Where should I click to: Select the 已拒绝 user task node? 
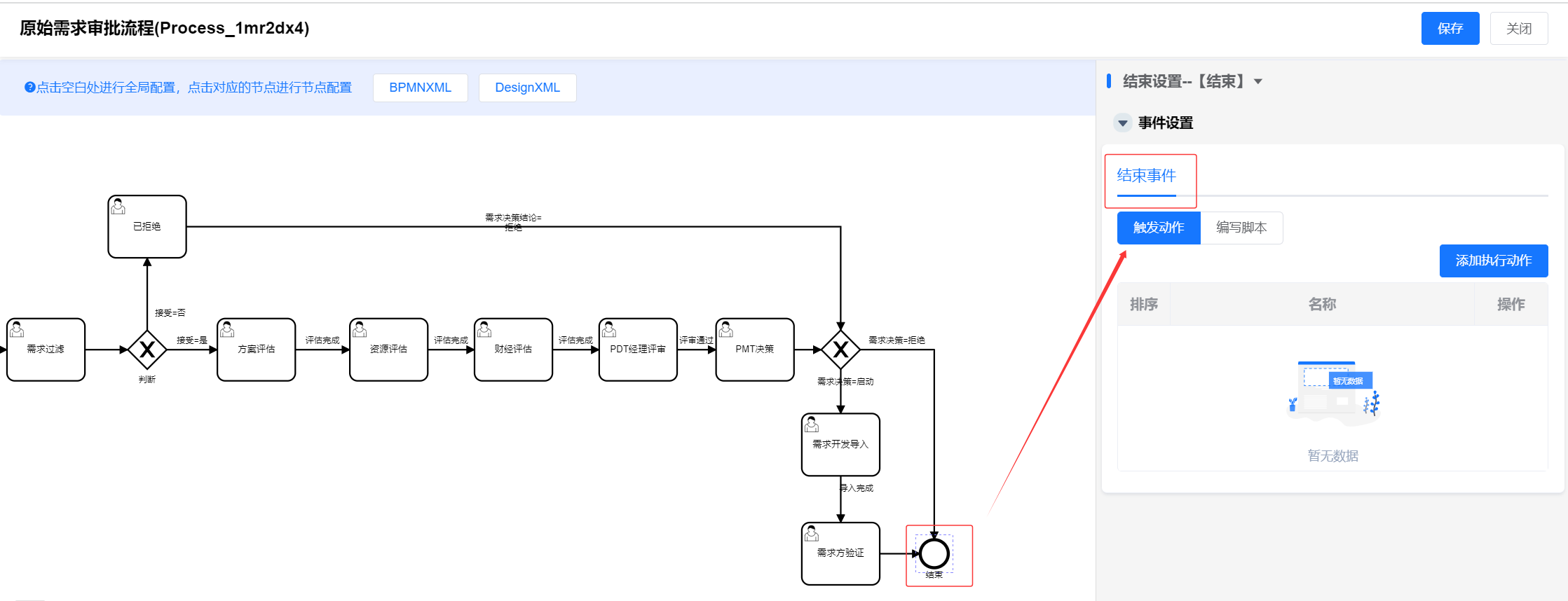[x=147, y=226]
